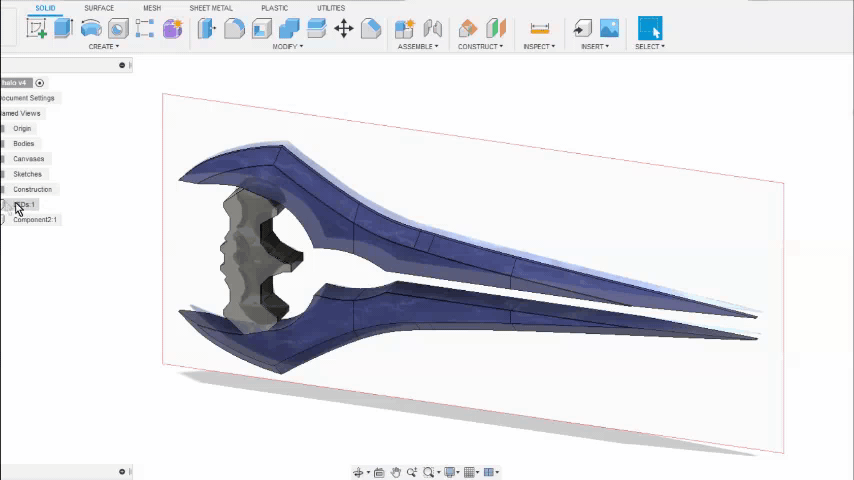This screenshot has width=854, height=480.
Task: Open the INSPECT dropdown menu
Action: [539, 47]
